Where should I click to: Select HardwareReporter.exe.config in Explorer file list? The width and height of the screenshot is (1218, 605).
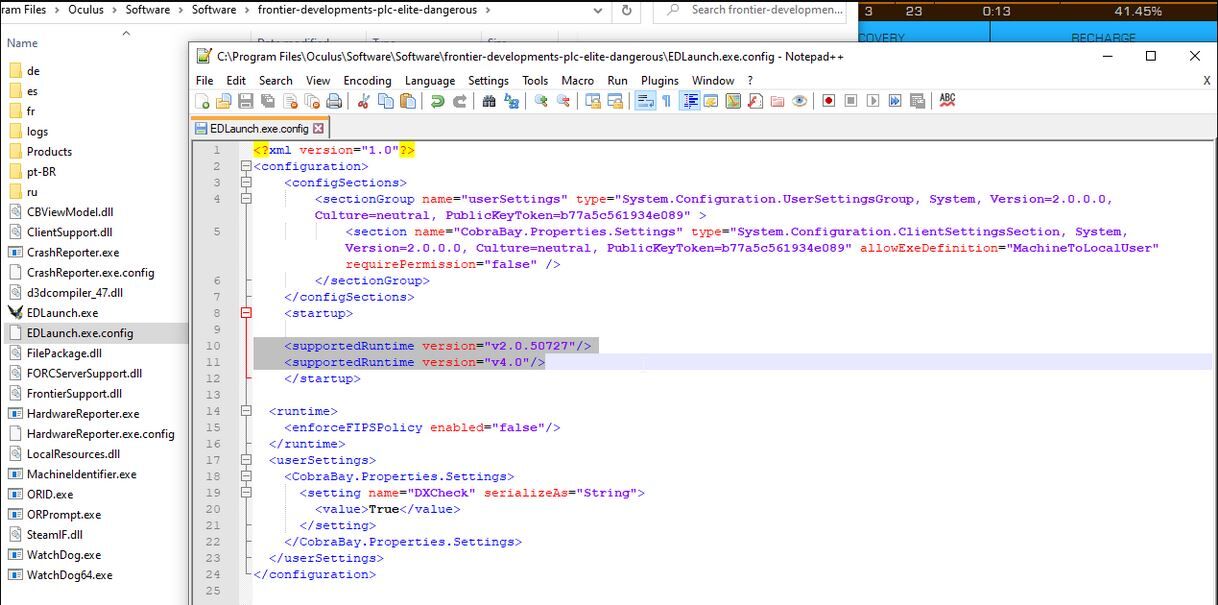[x=100, y=434]
